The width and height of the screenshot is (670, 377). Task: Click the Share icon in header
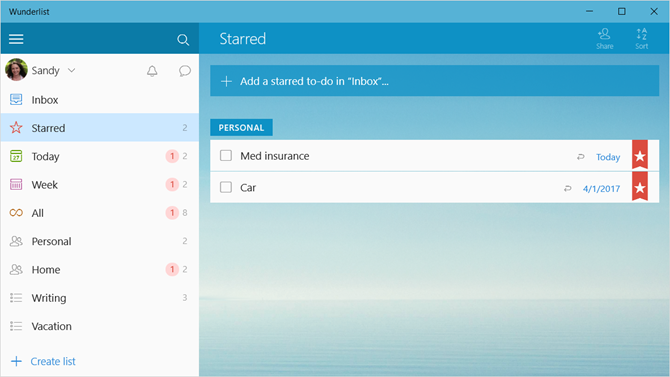click(605, 39)
